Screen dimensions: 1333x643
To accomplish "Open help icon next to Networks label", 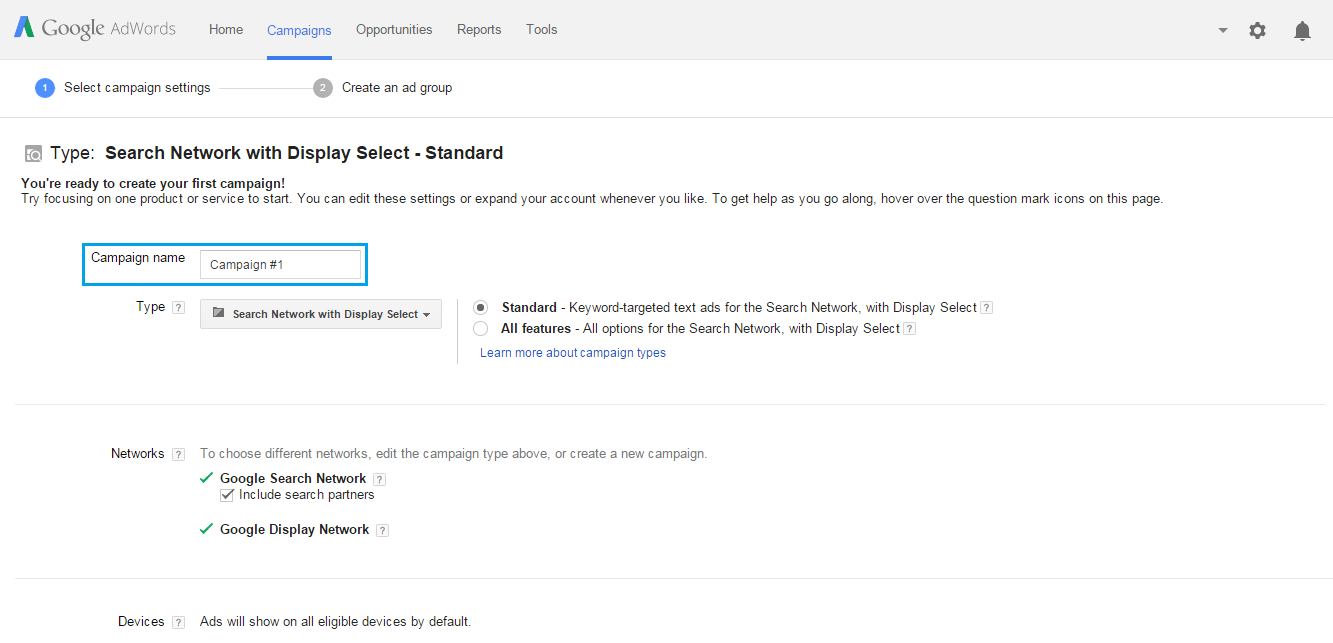I will [178, 455].
